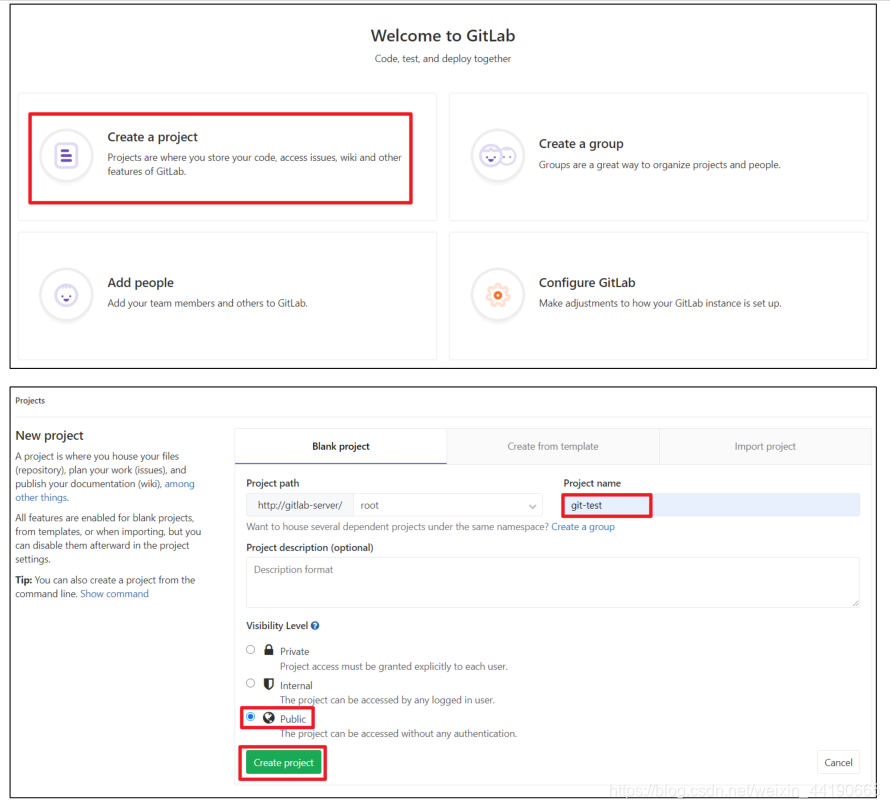Click the Cancel button
The height and width of the screenshot is (809, 890).
pos(838,762)
